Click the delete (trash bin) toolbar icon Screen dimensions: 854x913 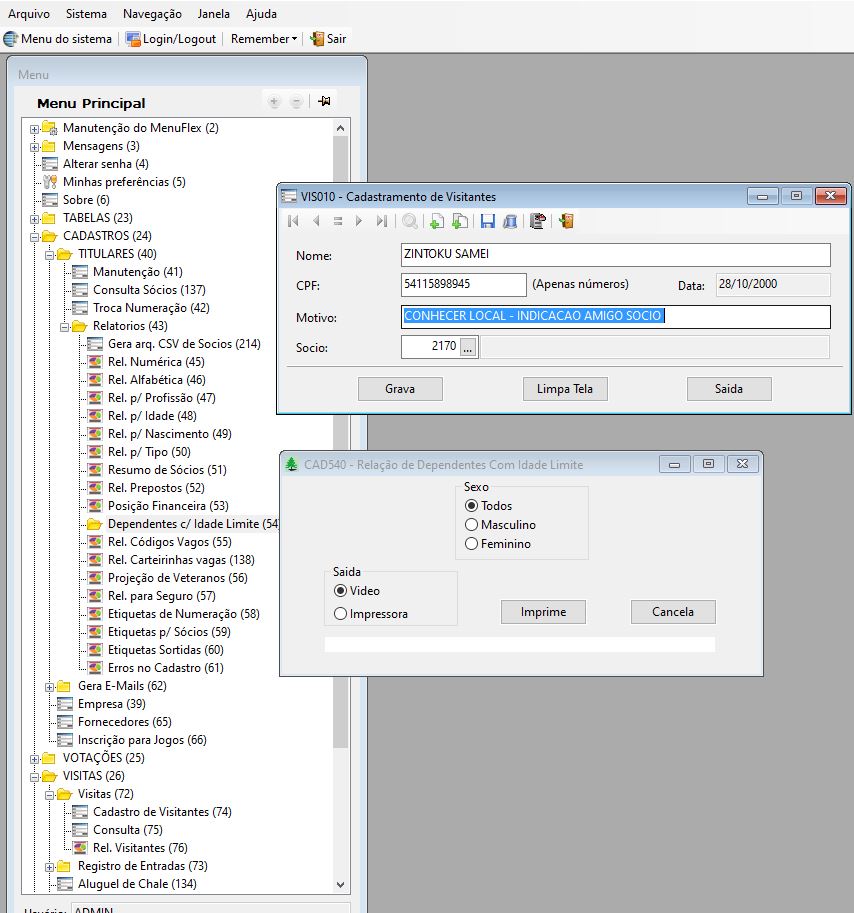pyautogui.click(x=510, y=222)
